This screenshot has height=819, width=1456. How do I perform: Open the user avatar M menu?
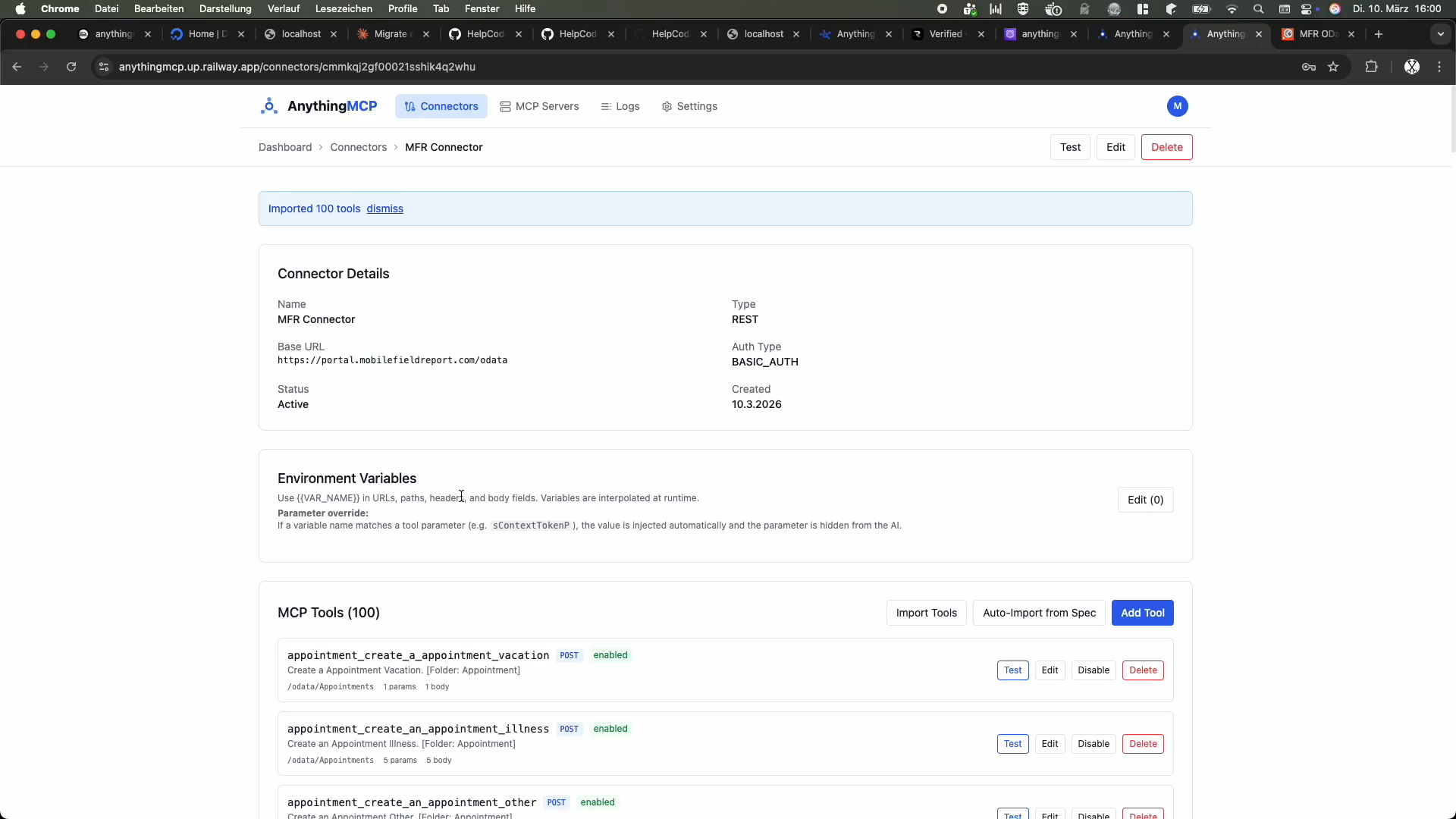tap(1177, 106)
